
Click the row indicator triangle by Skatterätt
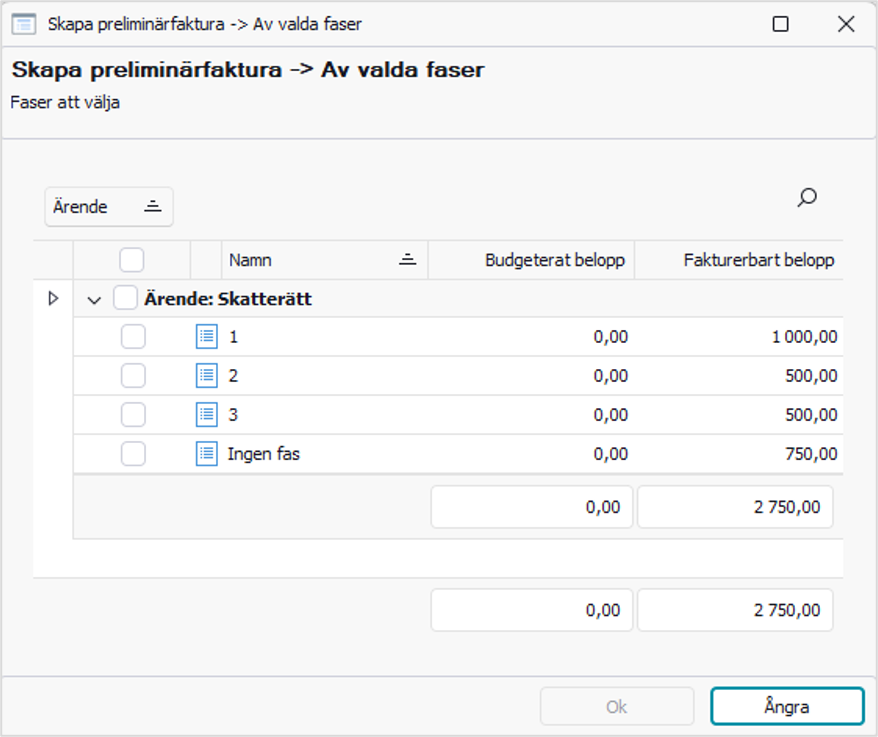point(53,298)
